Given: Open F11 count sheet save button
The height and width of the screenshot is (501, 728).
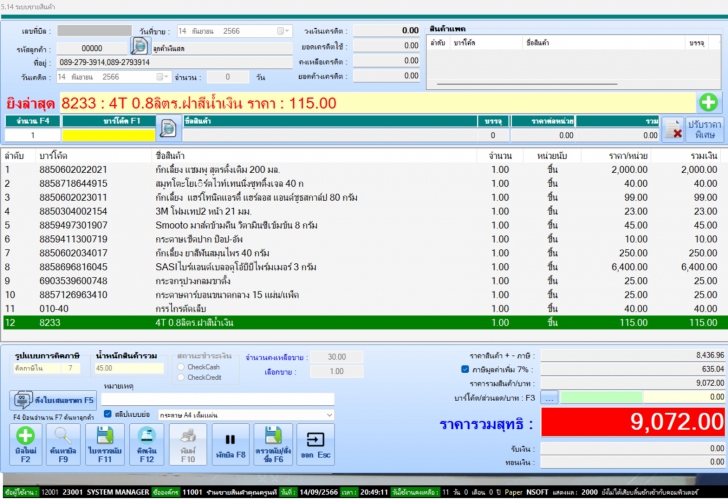Looking at the screenshot, I should tap(105, 445).
